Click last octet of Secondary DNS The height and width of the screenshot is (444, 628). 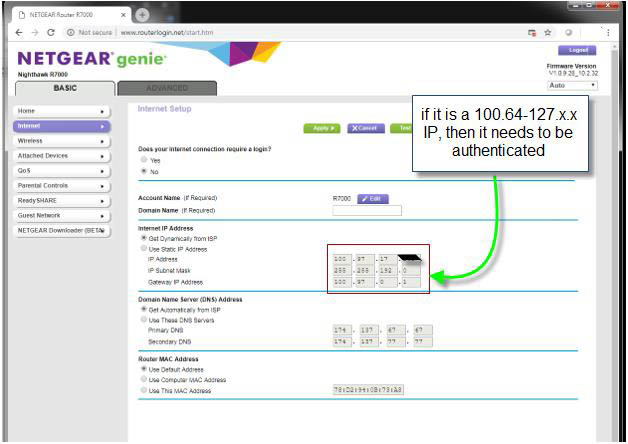tap(423, 342)
